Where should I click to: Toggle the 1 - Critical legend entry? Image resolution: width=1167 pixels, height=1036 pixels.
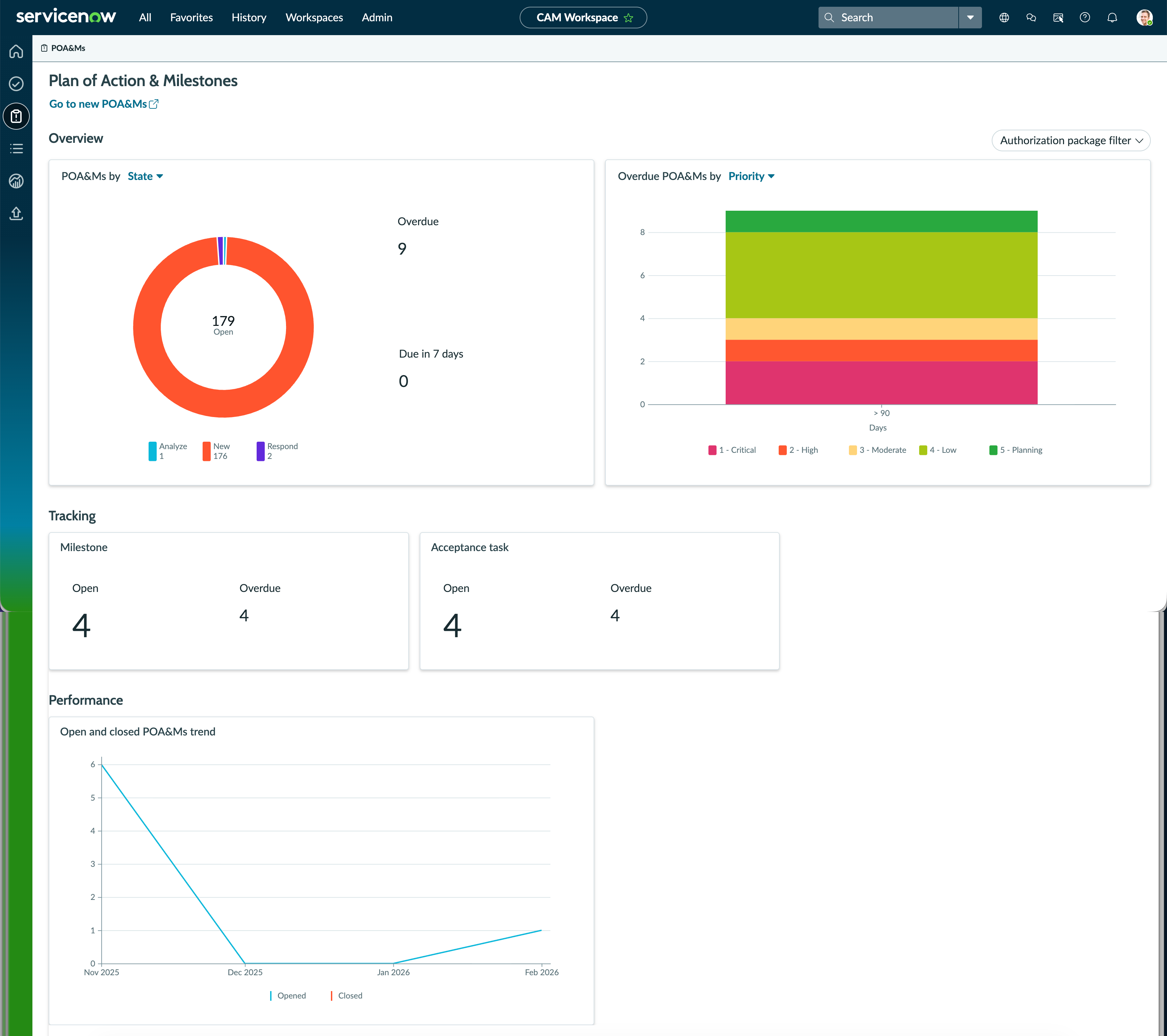[x=732, y=450]
